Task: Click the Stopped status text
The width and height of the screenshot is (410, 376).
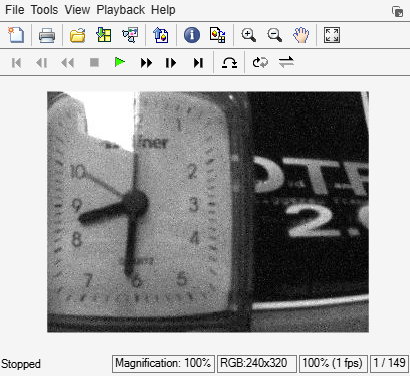Action: (21, 364)
